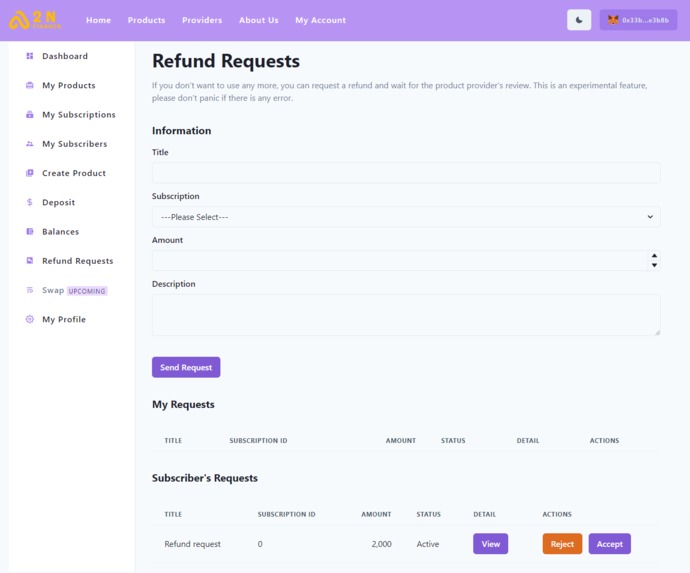Click the Swap sidebar label

click(x=53, y=290)
